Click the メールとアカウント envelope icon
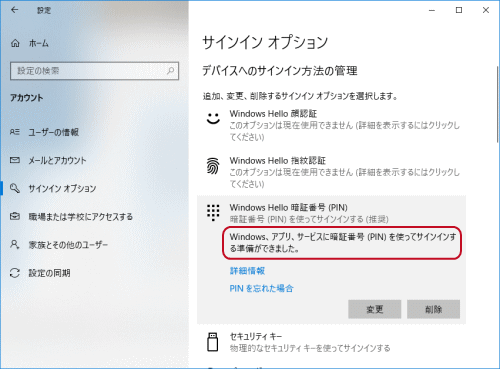Screen dimensions: 500x369 pos(15,160)
